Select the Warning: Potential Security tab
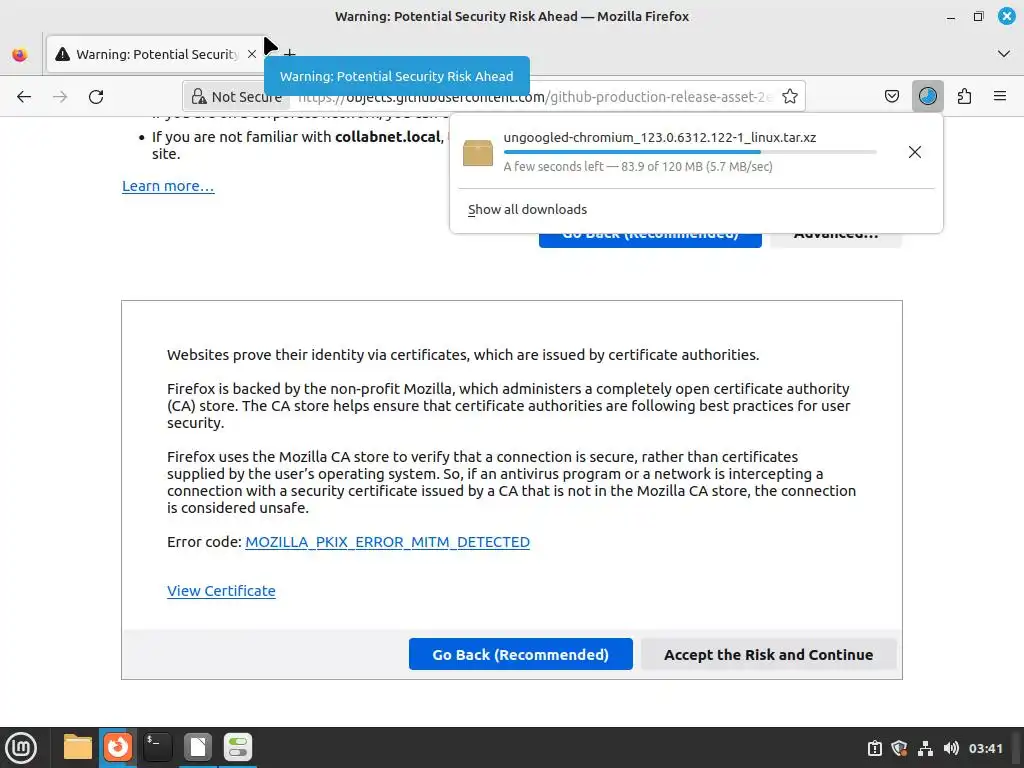 [x=157, y=54]
